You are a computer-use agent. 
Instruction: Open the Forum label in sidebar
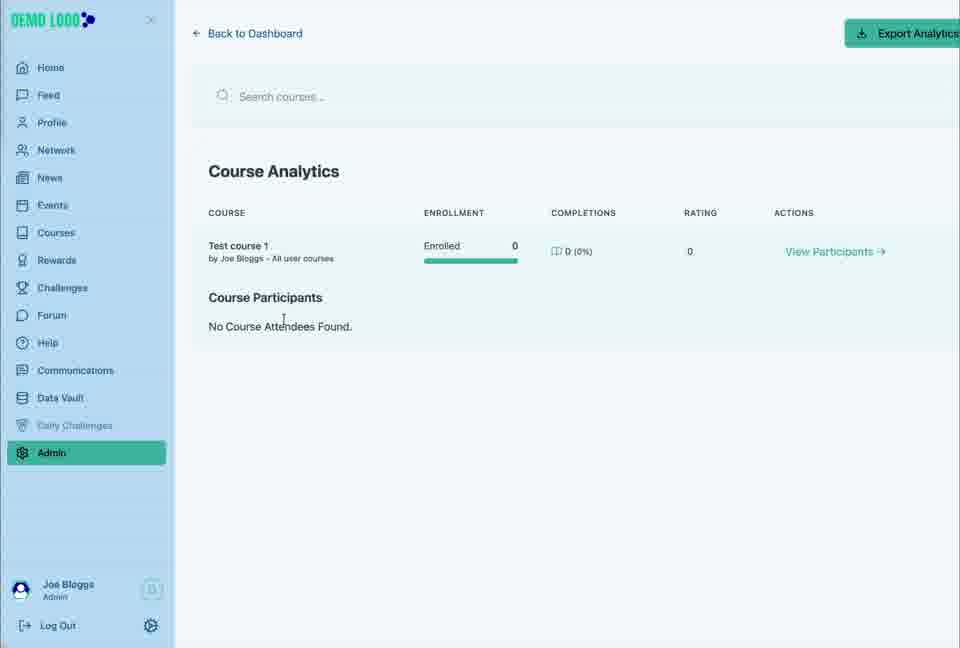(52, 315)
